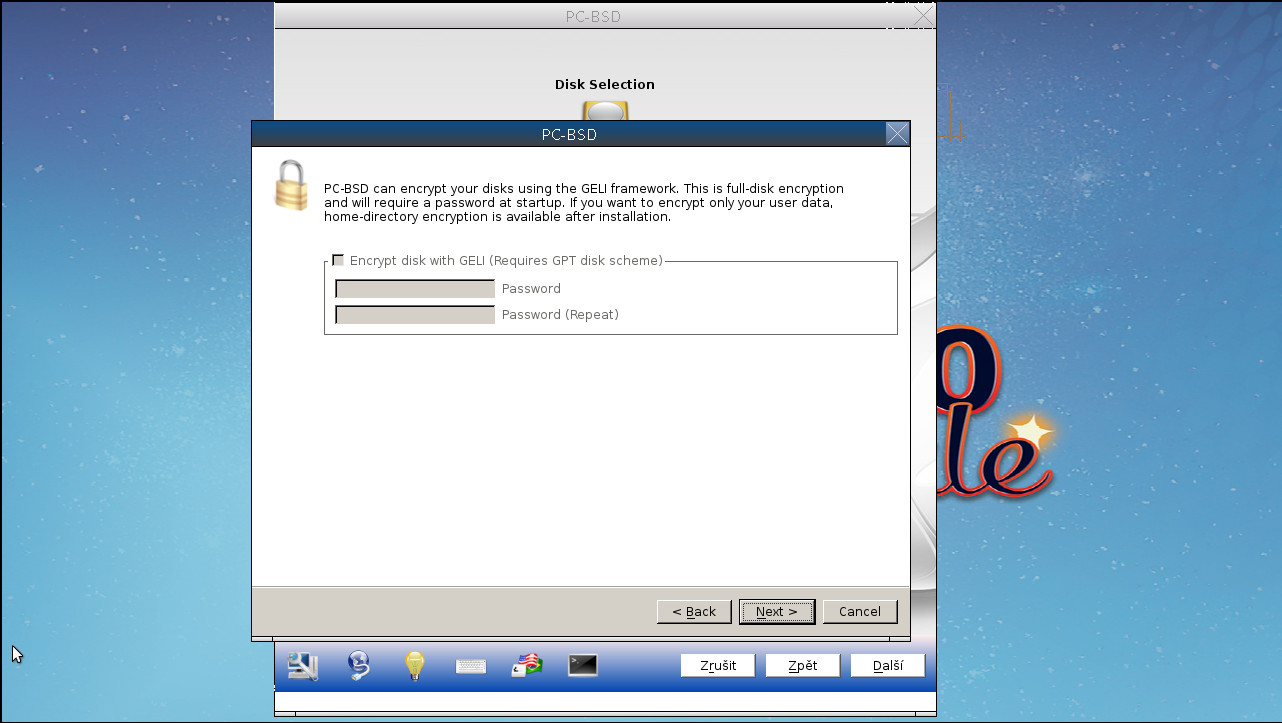Click the Zrušit button
Viewport: 1282px width, 723px height.
pos(717,664)
